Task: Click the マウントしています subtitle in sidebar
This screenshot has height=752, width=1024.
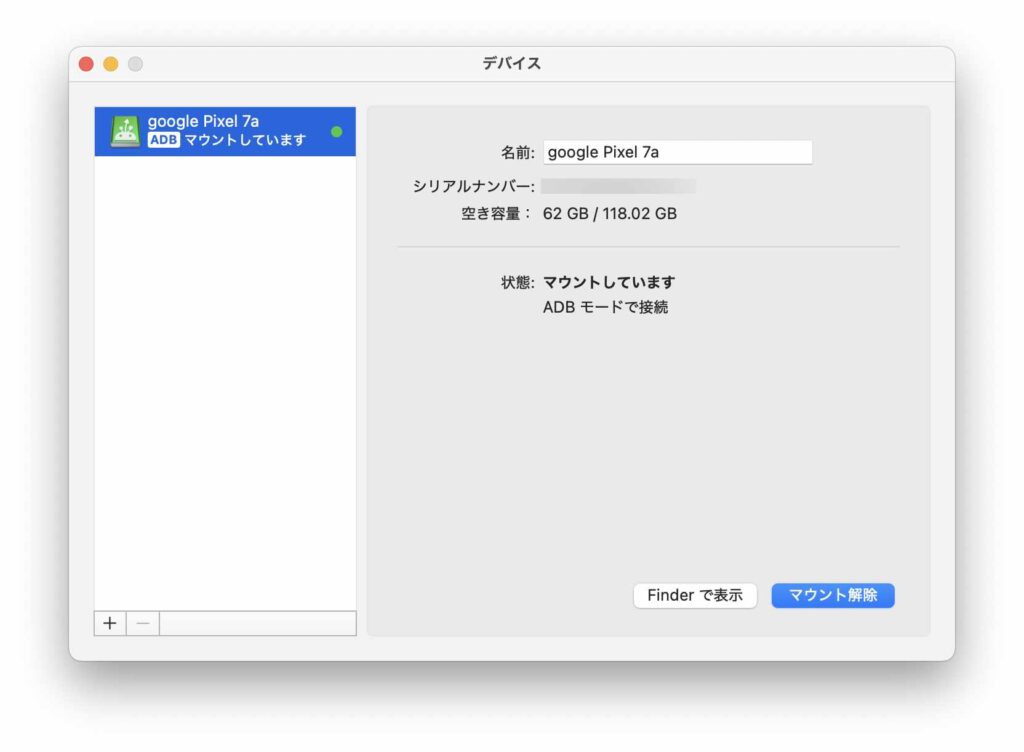Action: pyautogui.click(x=245, y=140)
